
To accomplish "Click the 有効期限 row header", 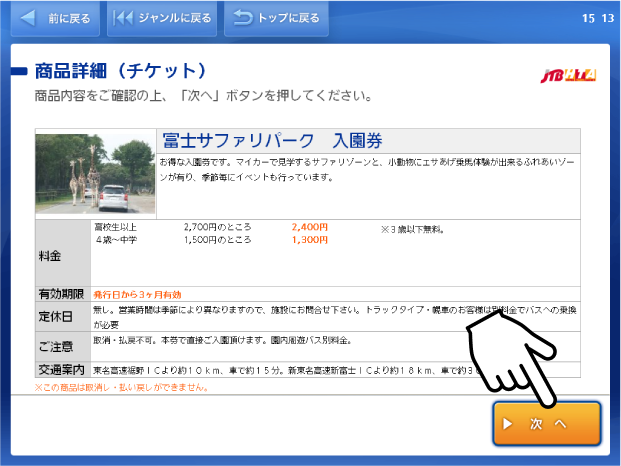I will tap(63, 294).
